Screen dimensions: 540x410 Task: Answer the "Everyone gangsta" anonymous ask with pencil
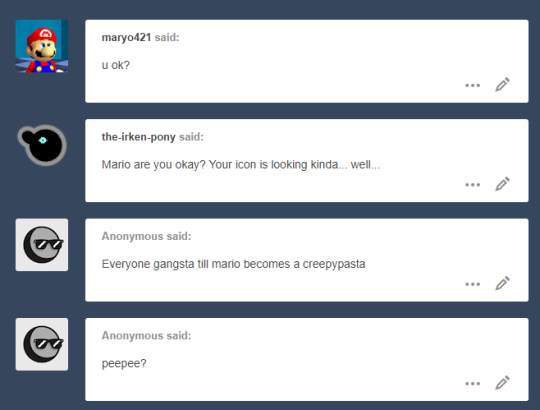[x=502, y=284]
